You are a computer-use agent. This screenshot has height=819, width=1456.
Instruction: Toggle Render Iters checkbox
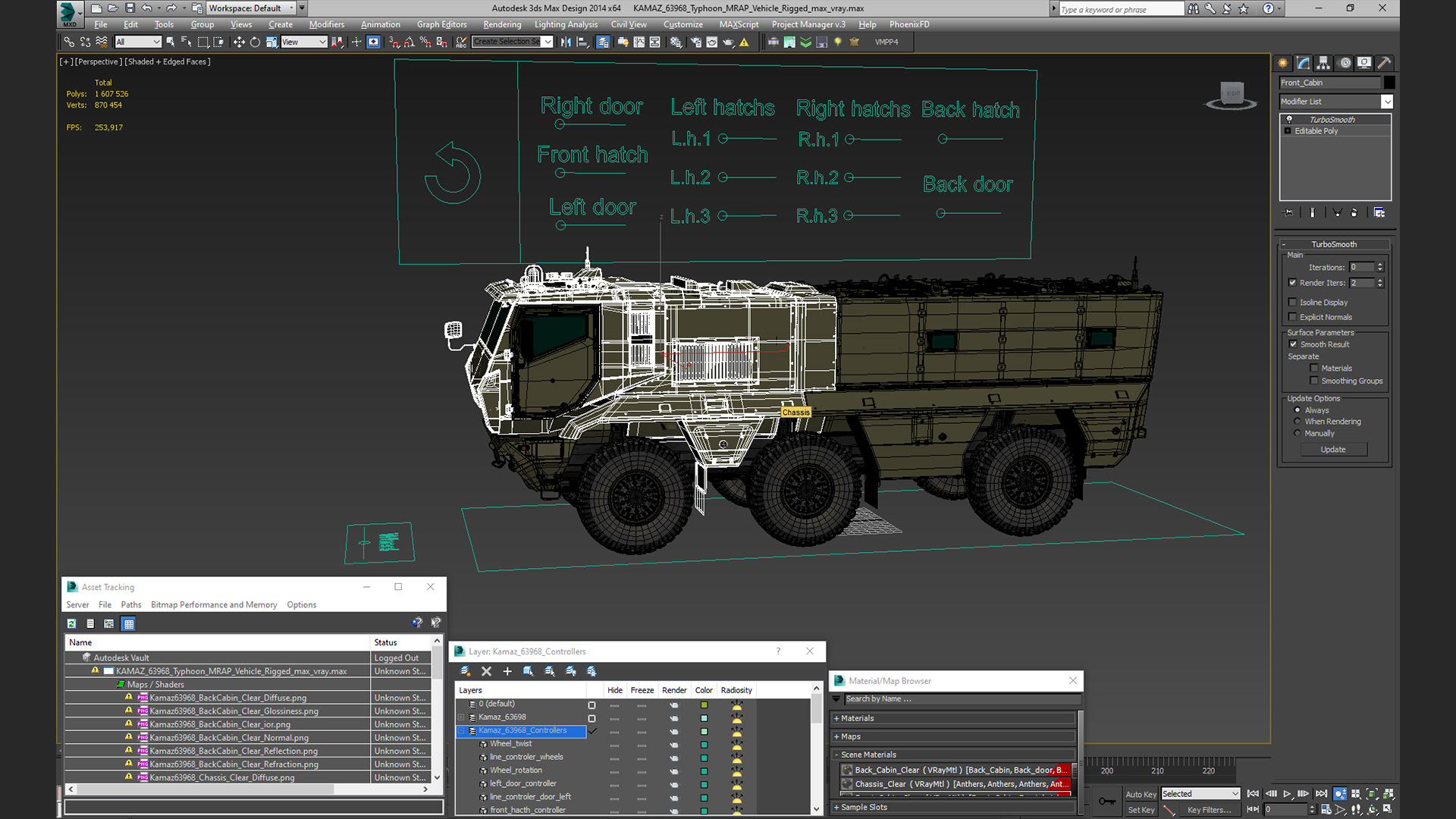[1293, 283]
